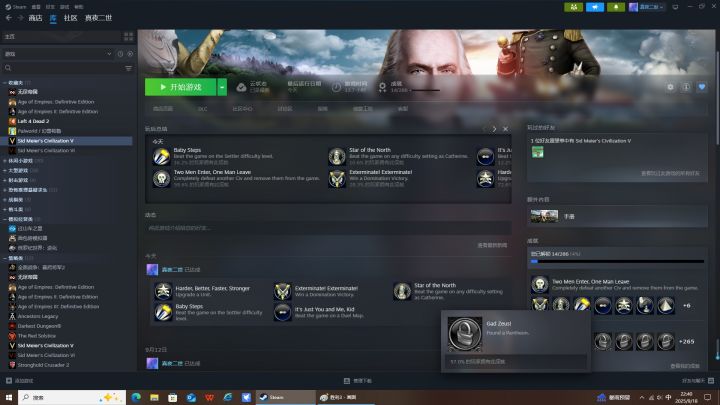
Task: Click the header achievement progress bar
Action: click(426, 90)
